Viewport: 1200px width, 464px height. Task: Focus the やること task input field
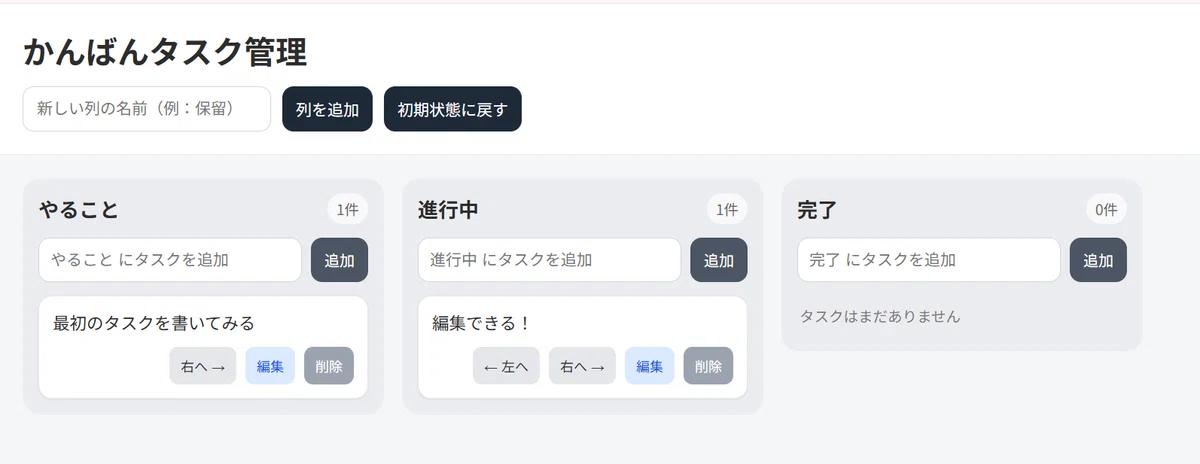point(170,260)
